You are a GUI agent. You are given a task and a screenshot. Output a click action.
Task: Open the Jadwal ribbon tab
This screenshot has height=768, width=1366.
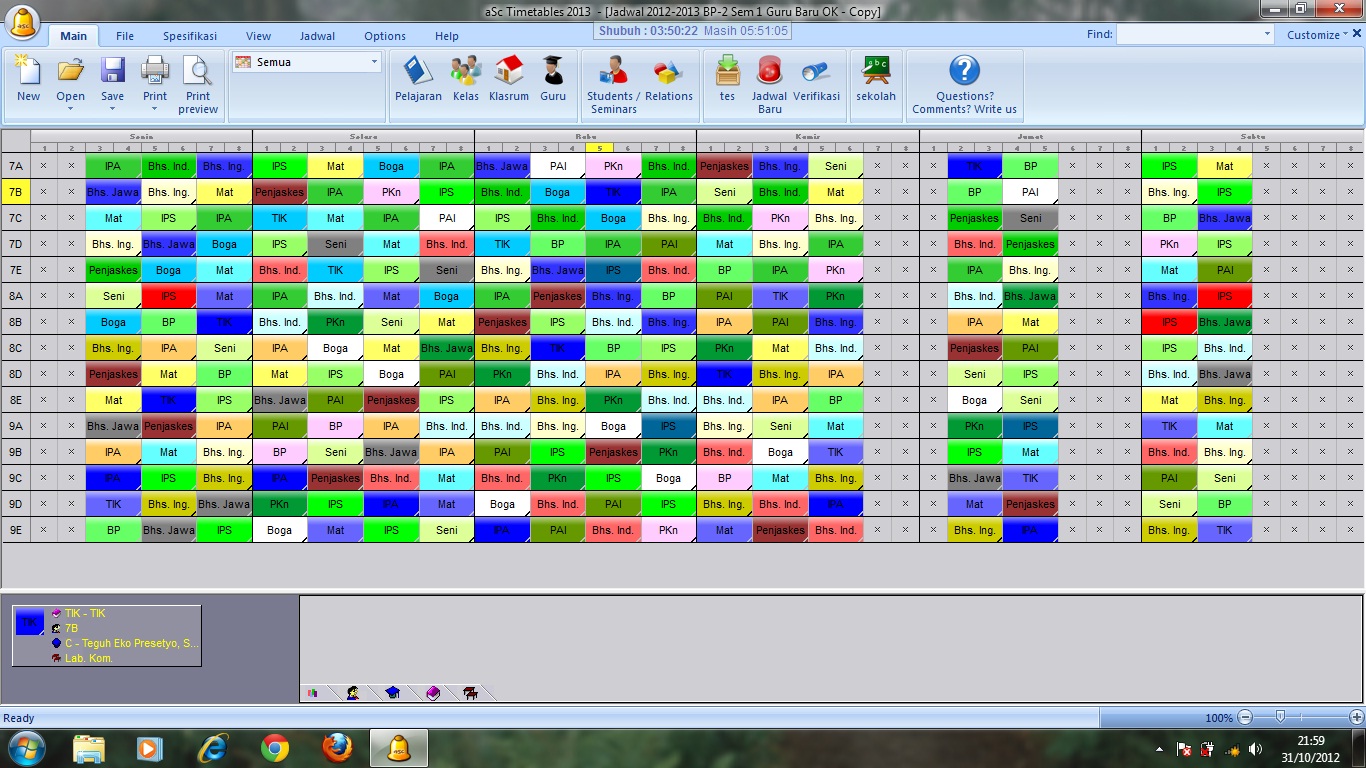pos(318,36)
